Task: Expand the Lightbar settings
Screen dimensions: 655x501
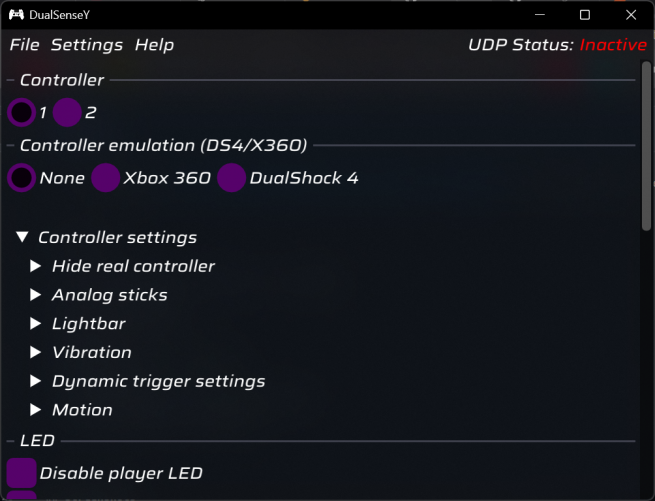Action: pyautogui.click(x=36, y=324)
